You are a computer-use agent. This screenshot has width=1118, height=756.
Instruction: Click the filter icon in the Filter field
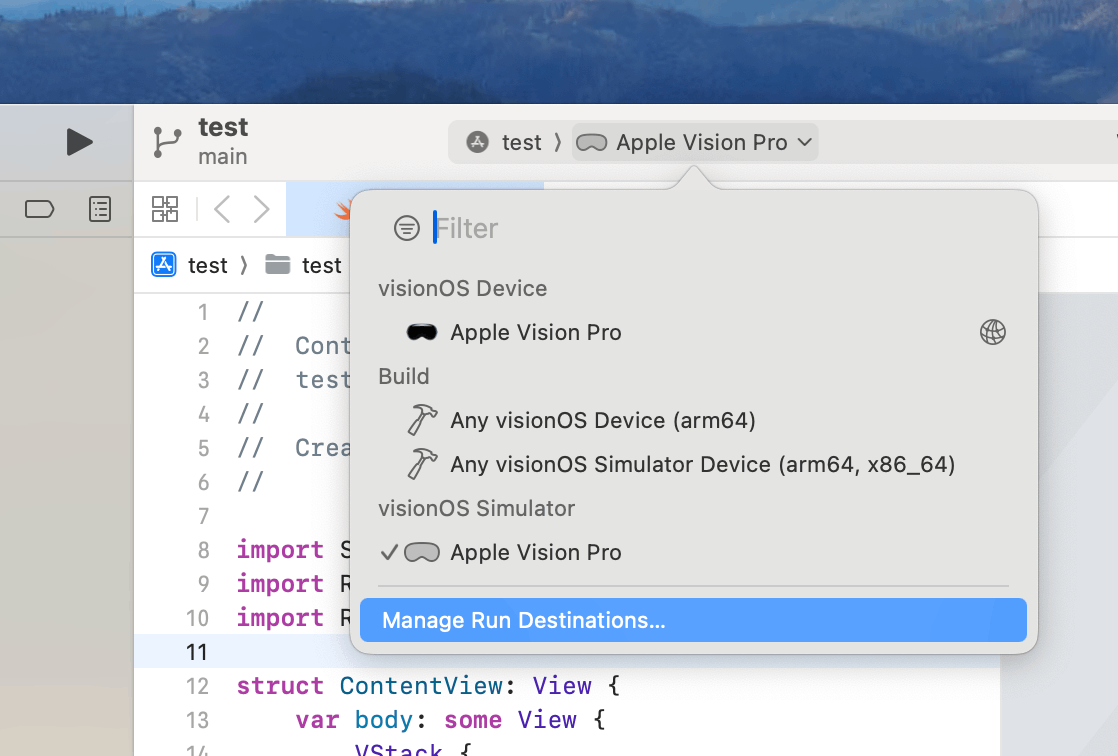pos(407,228)
